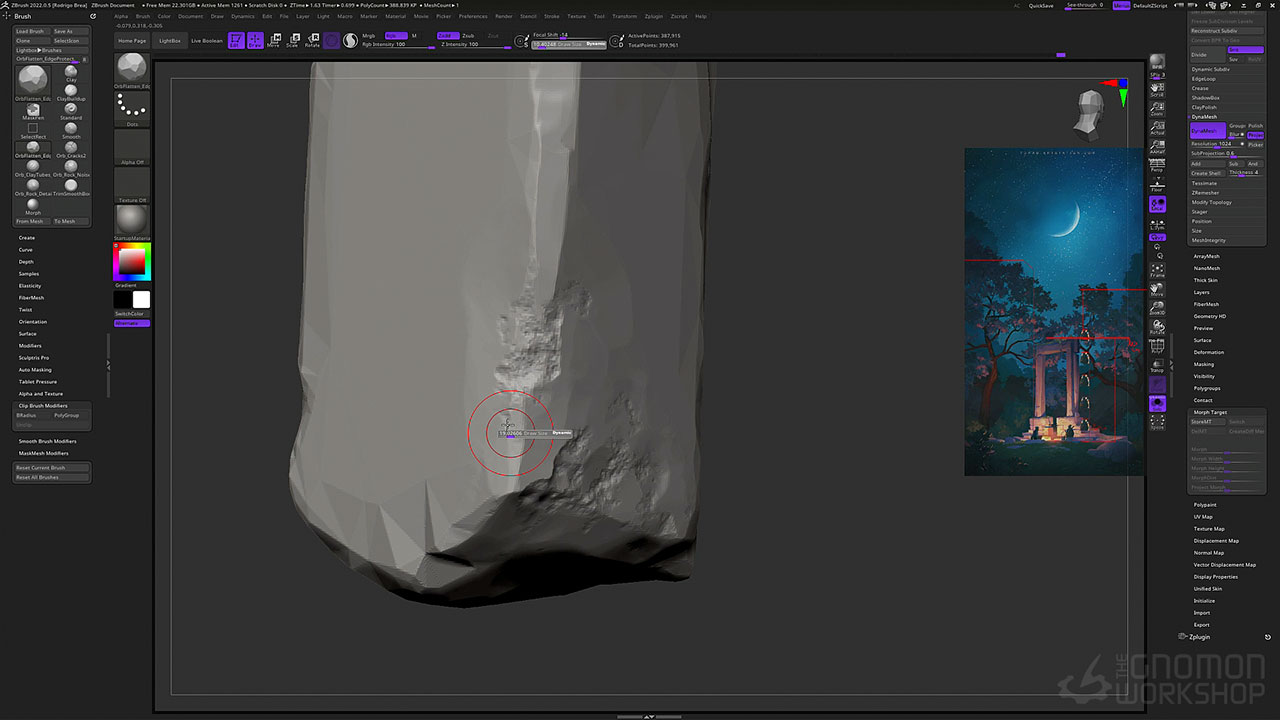Select the Orb_Cracks2 brush
This screenshot has height=720, width=1280.
coord(71,149)
